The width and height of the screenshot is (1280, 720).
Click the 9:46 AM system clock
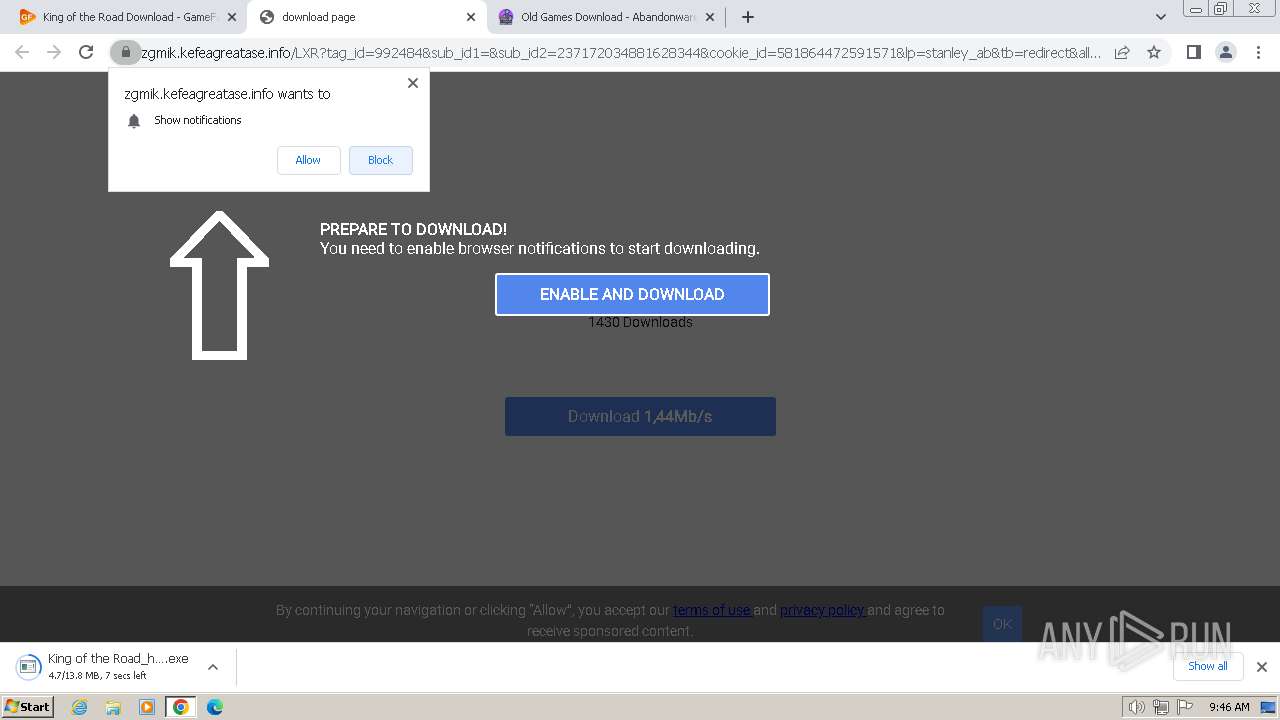click(1229, 707)
